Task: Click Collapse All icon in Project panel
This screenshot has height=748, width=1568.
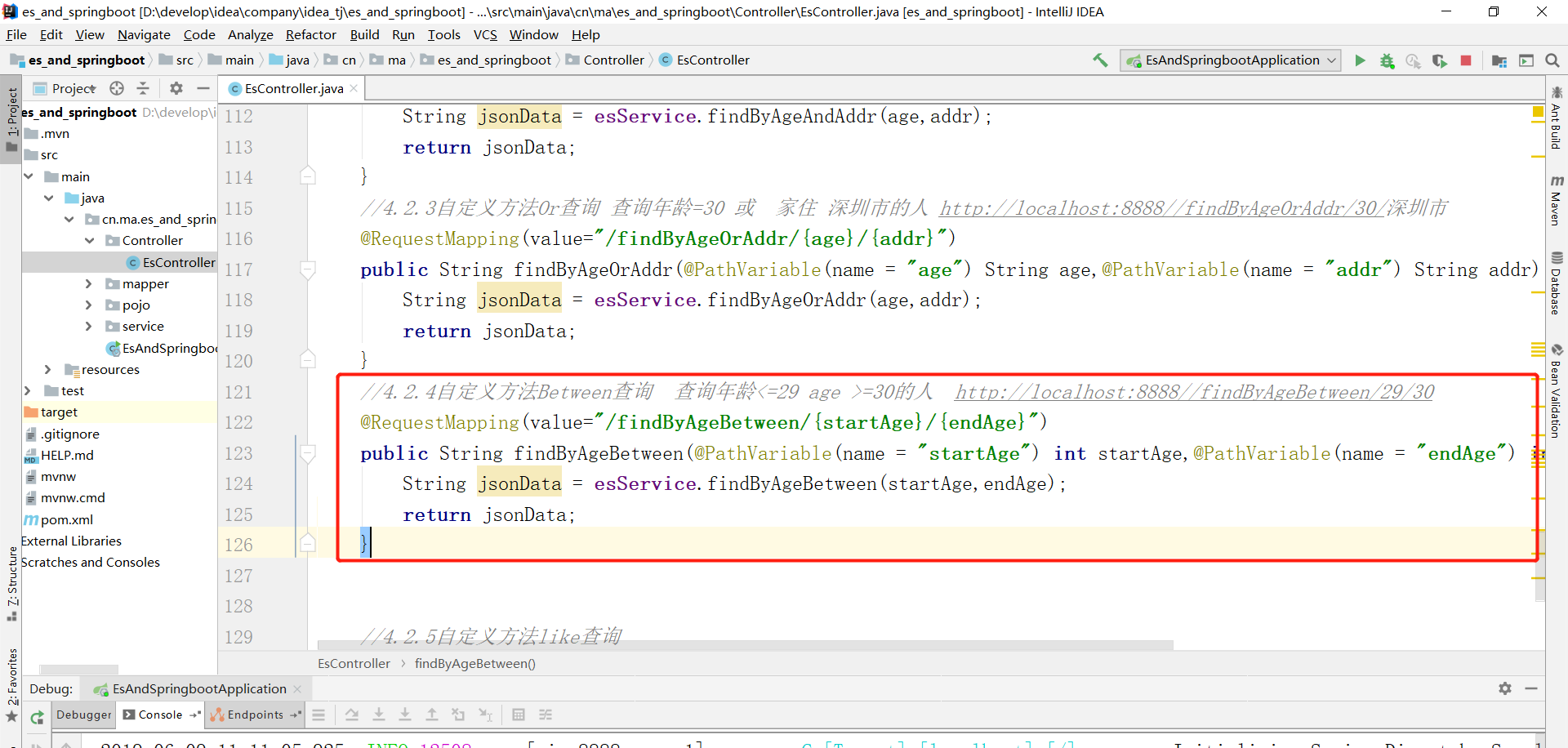Action: [143, 88]
